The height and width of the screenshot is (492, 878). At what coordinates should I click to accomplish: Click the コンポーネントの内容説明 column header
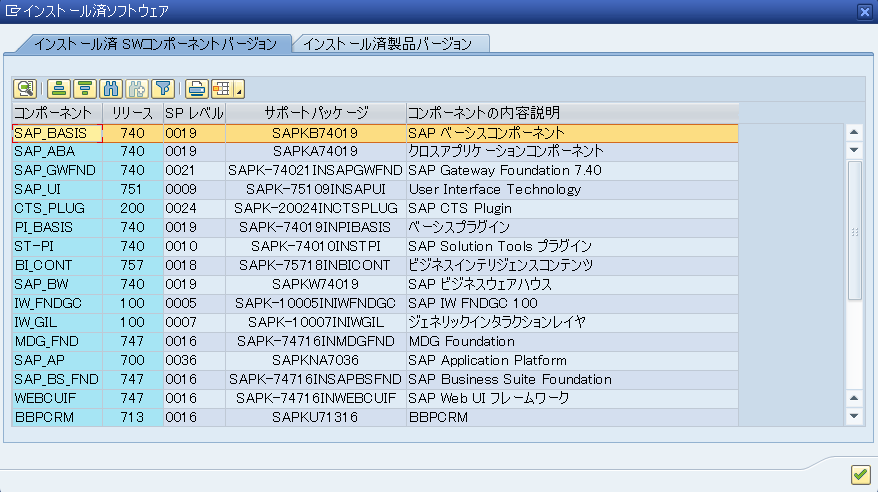[x=572, y=113]
